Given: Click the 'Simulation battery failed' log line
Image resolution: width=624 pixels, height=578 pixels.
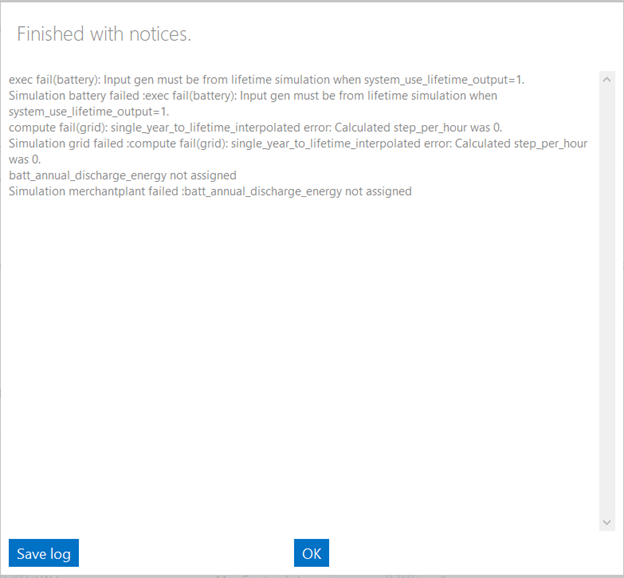Looking at the screenshot, I should (x=252, y=95).
